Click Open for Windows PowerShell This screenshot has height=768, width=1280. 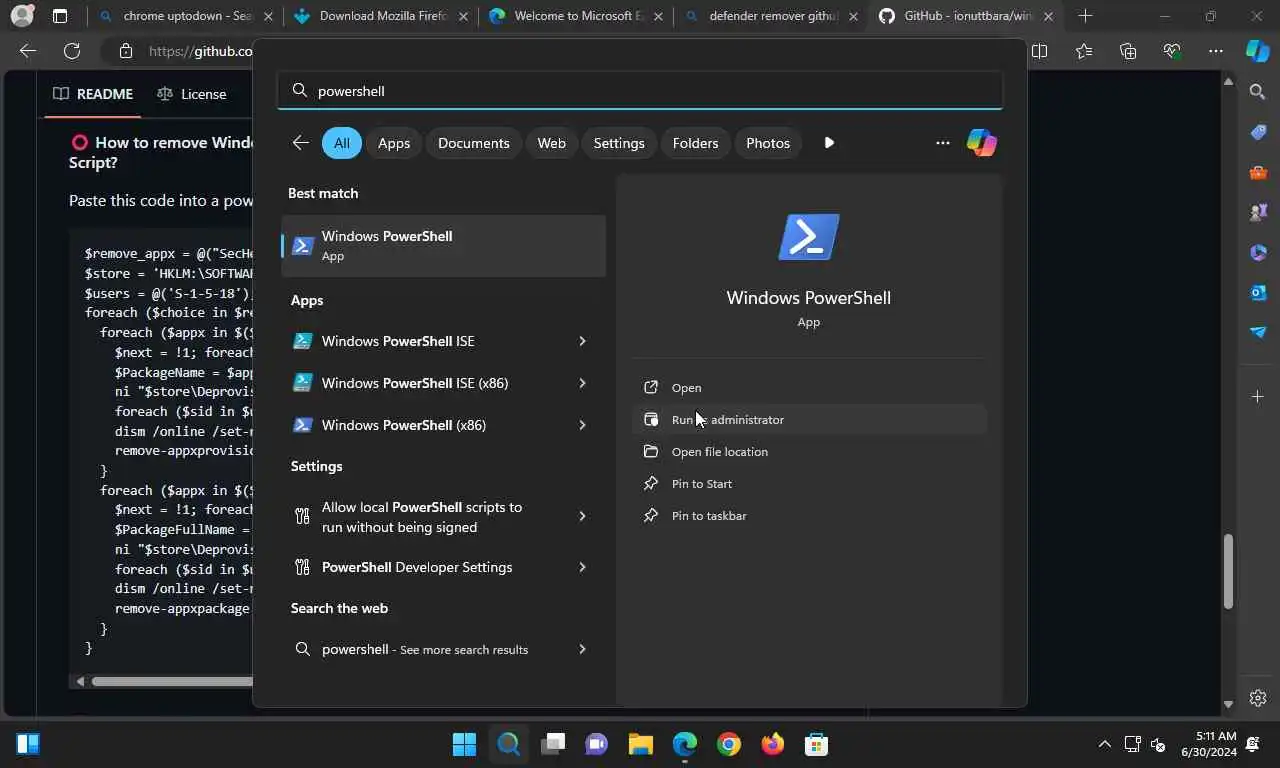tap(811, 388)
